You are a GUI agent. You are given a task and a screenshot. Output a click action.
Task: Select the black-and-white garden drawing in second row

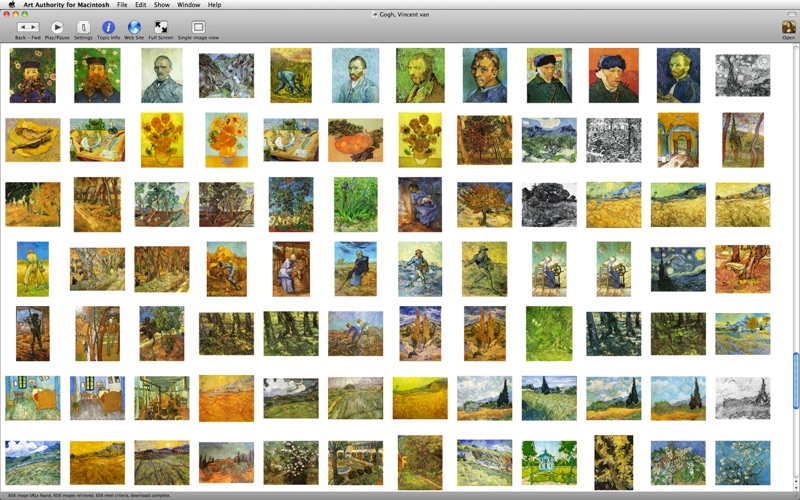[x=613, y=140]
